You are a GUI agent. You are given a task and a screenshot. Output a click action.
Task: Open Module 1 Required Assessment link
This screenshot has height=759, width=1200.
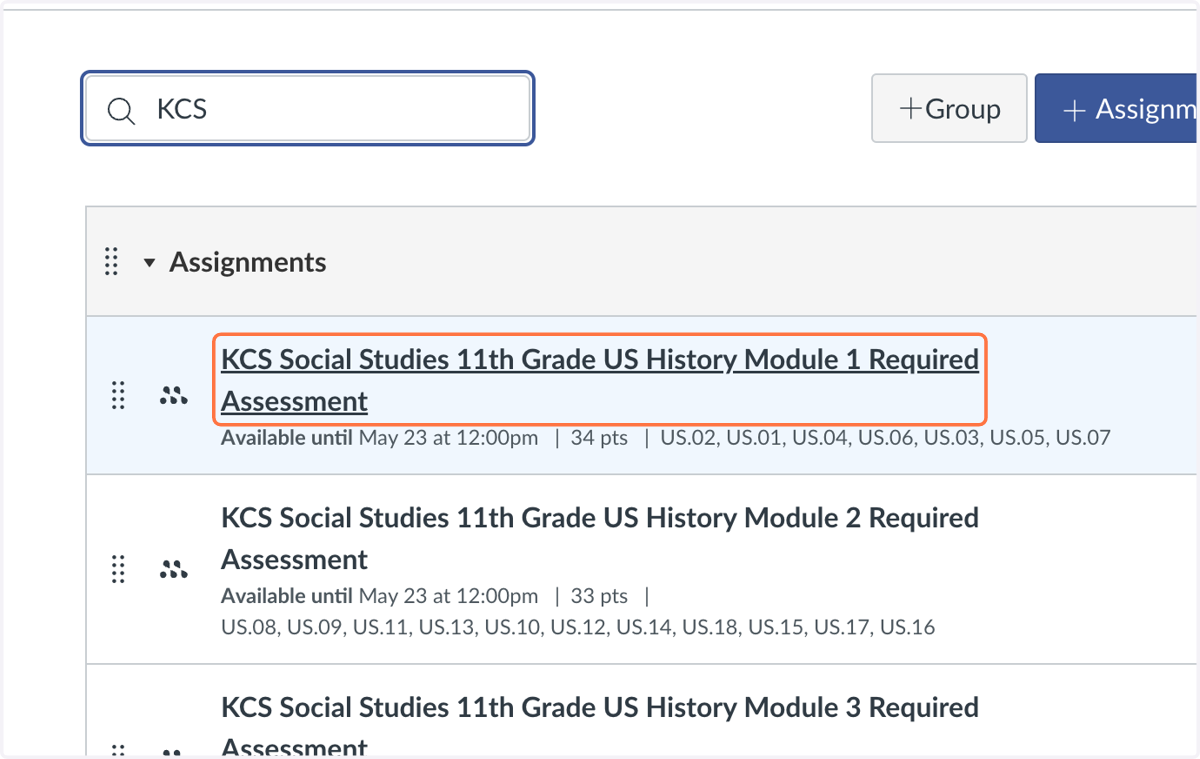pyautogui.click(x=600, y=380)
